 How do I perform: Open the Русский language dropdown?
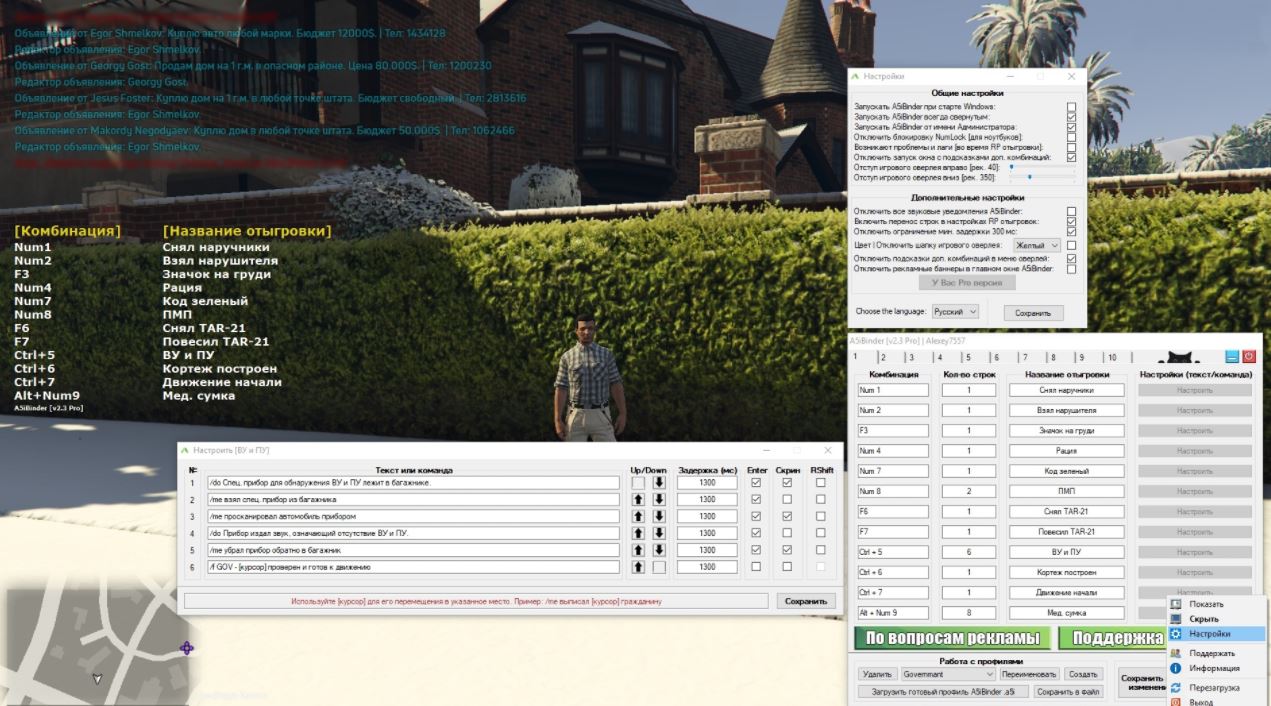[955, 312]
